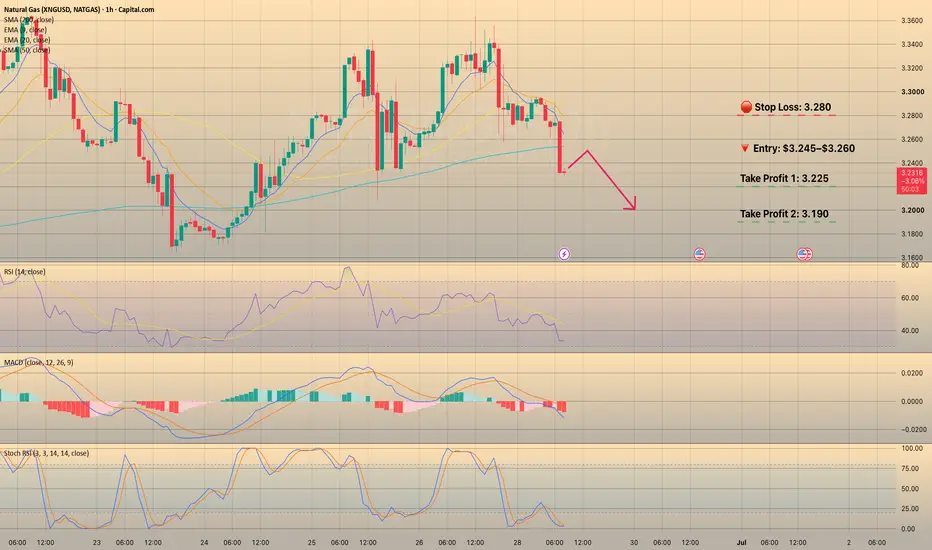The image size is (932, 550).
Task: Click the date 26 on time axis
Action: (x=419, y=542)
